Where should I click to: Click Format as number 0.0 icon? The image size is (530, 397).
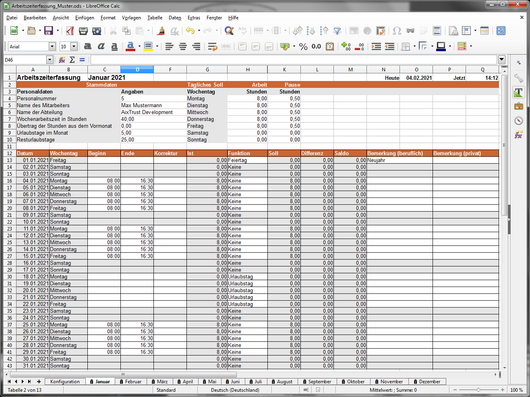(x=316, y=46)
